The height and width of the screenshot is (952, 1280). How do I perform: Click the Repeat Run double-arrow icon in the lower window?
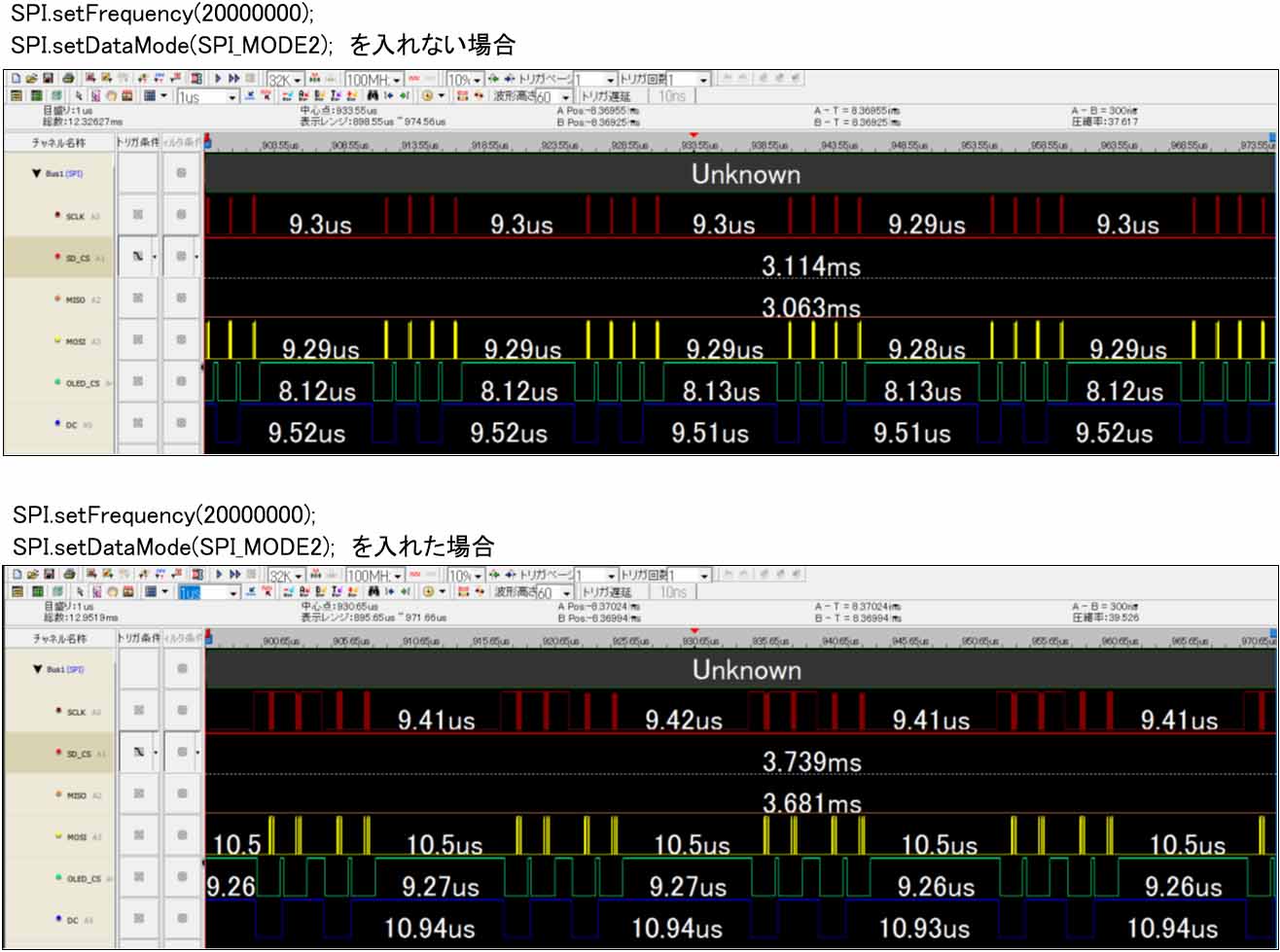point(233,575)
